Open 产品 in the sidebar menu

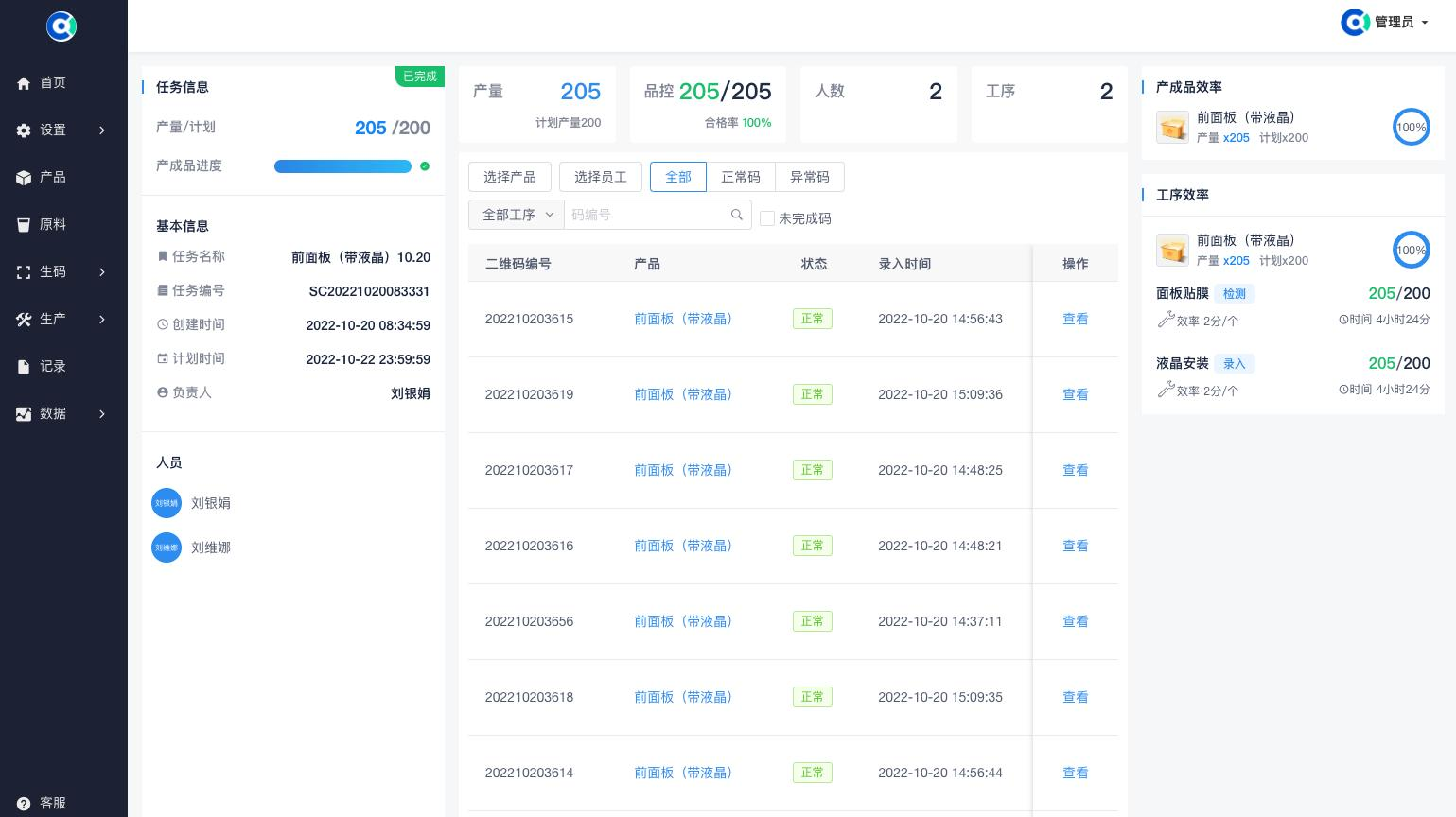pos(63,178)
